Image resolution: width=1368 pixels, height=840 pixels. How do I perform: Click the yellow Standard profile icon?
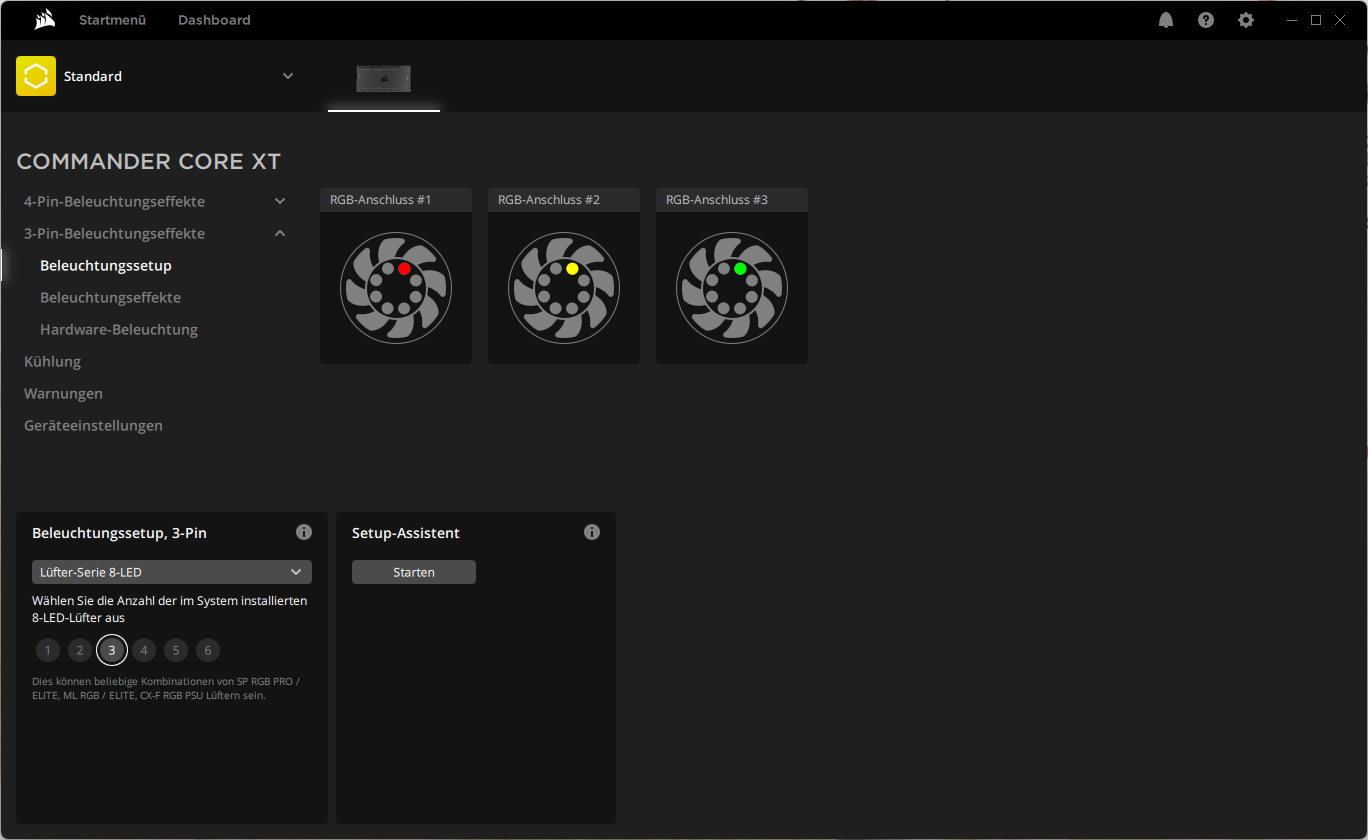36,76
